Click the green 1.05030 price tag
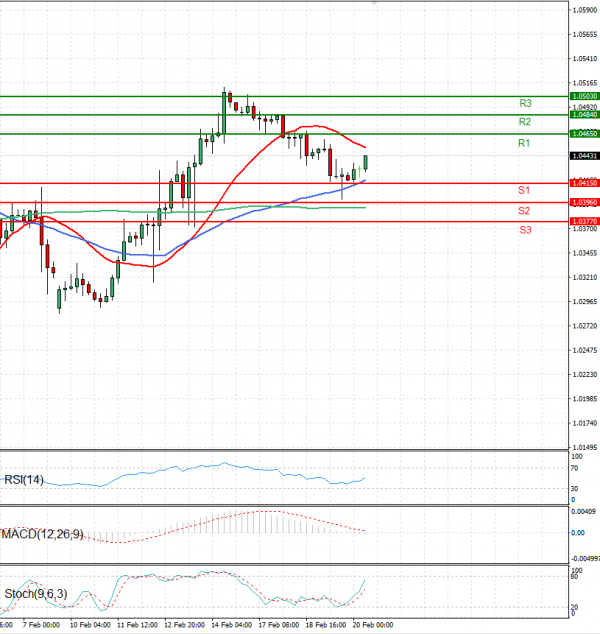Image resolution: width=600 pixels, height=634 pixels. point(584,96)
